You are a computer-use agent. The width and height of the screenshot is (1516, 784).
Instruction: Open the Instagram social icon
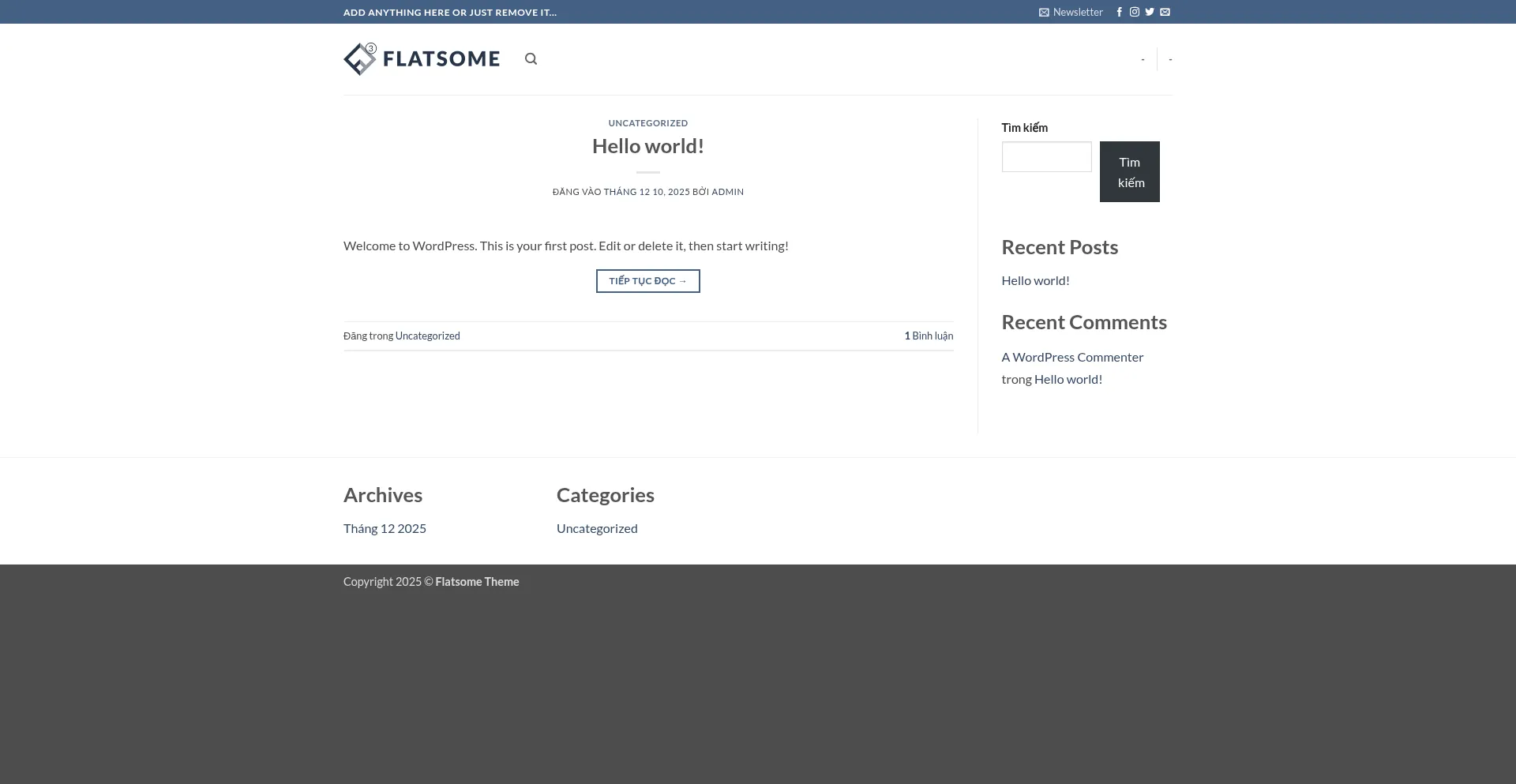pyautogui.click(x=1134, y=12)
